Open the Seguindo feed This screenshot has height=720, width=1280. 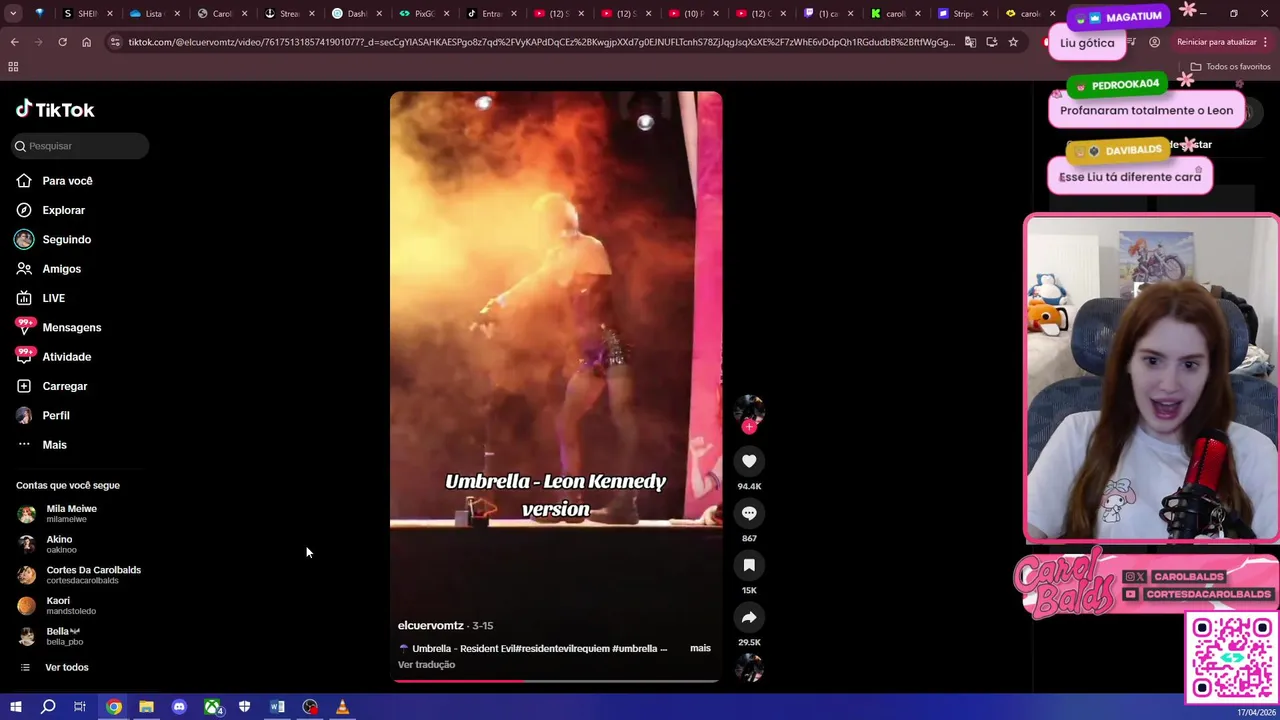[x=66, y=240]
